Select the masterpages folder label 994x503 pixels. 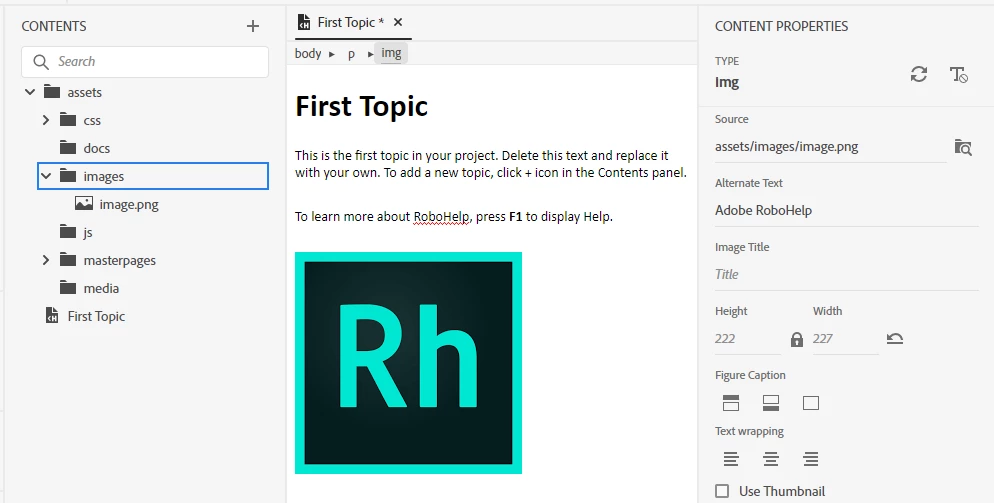click(119, 260)
